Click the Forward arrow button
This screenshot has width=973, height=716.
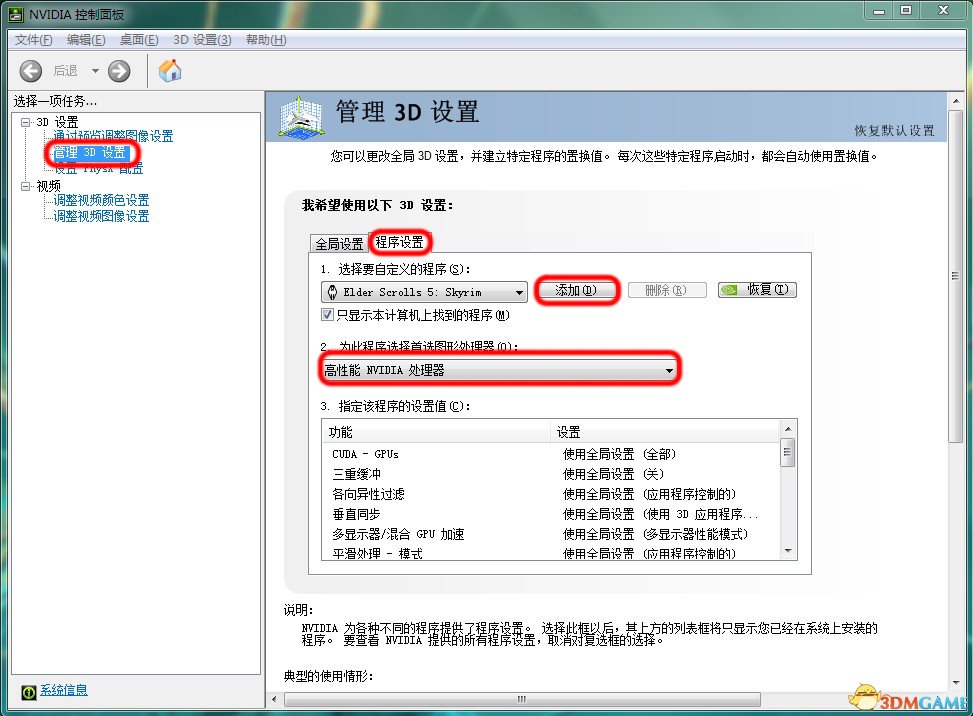coord(119,71)
